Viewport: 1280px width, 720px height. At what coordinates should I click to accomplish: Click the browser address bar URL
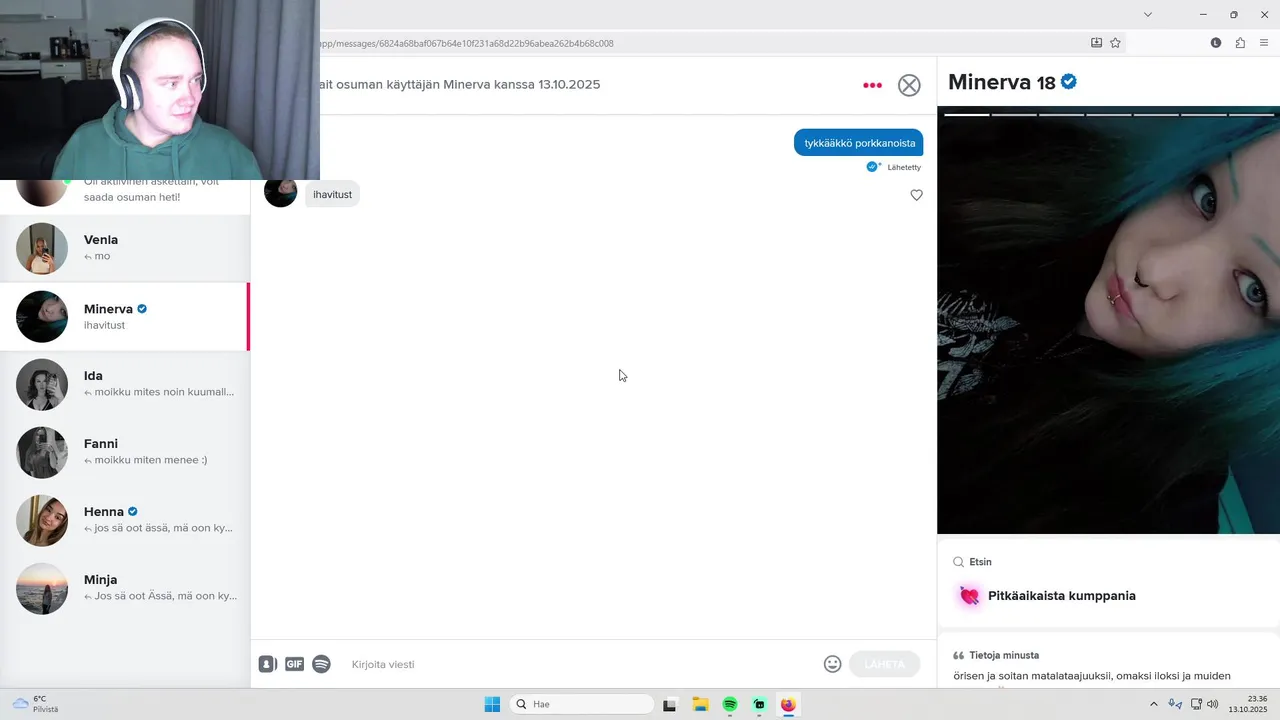pos(466,43)
